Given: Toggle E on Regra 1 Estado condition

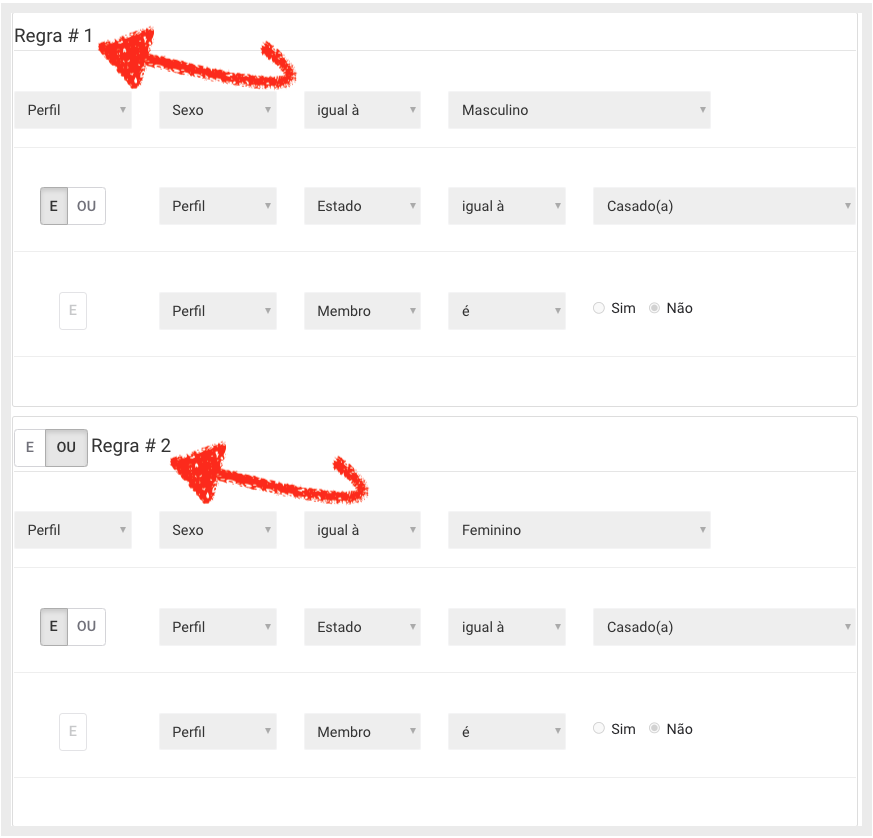Looking at the screenshot, I should coord(54,206).
